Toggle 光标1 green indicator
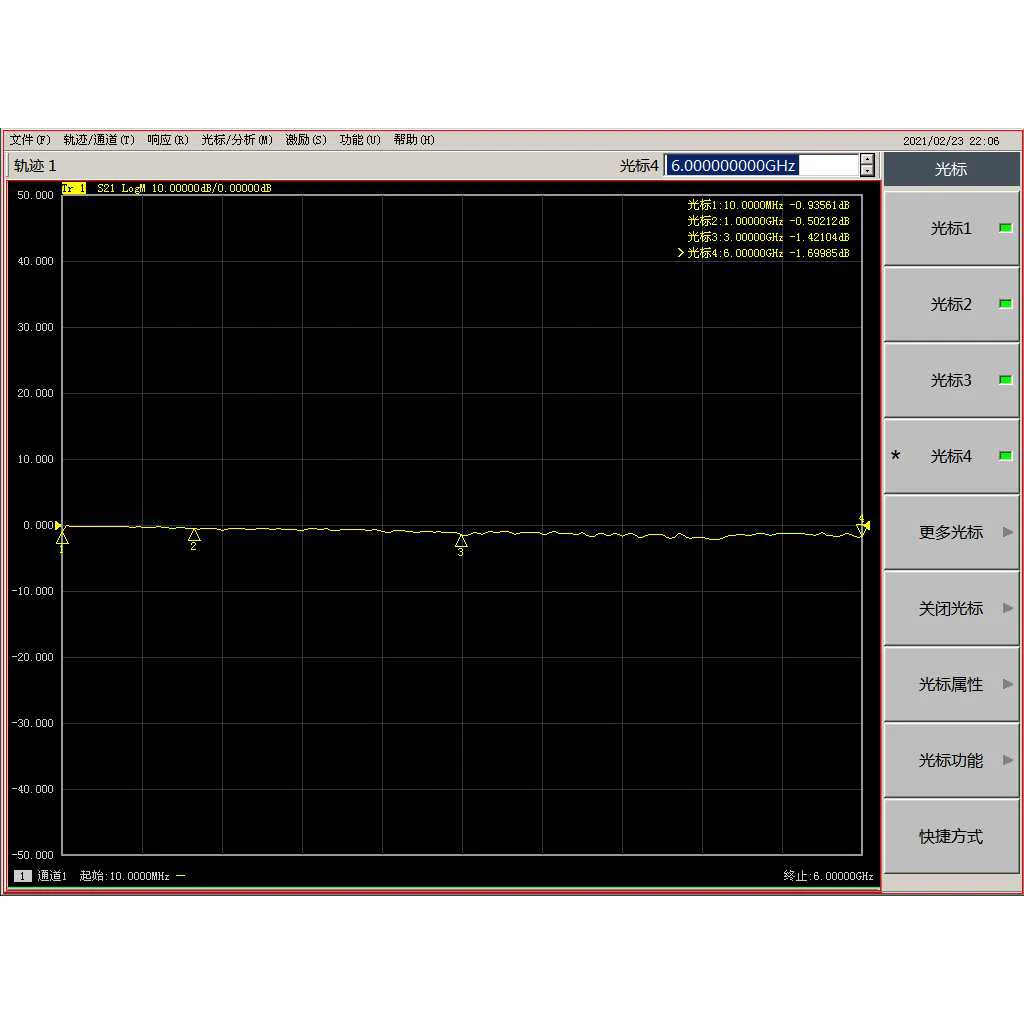The image size is (1024, 1024). pos(1005,228)
